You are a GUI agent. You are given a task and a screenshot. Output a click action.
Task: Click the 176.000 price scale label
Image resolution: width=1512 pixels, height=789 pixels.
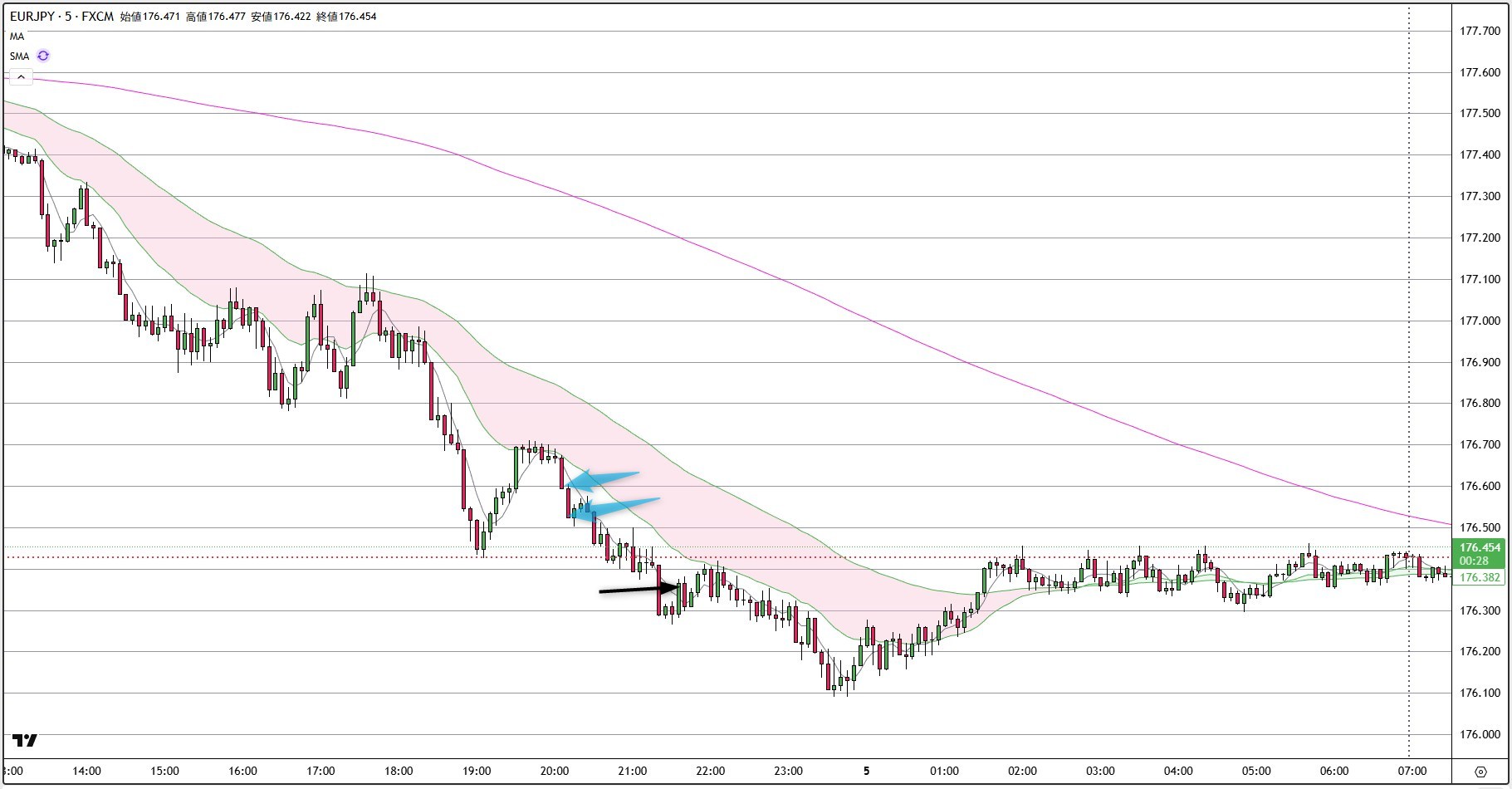tap(1480, 734)
